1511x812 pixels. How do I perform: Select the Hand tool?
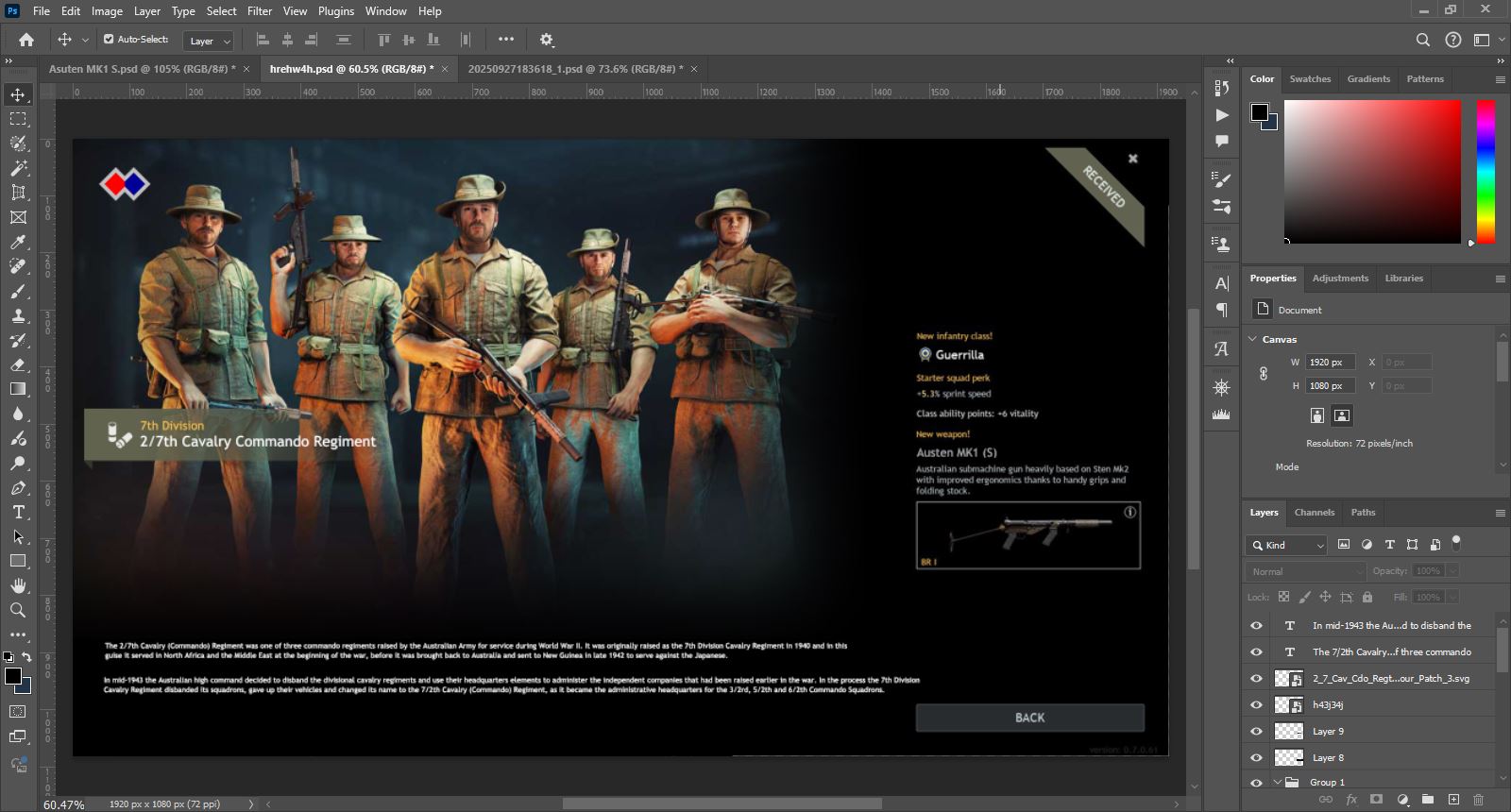point(18,586)
